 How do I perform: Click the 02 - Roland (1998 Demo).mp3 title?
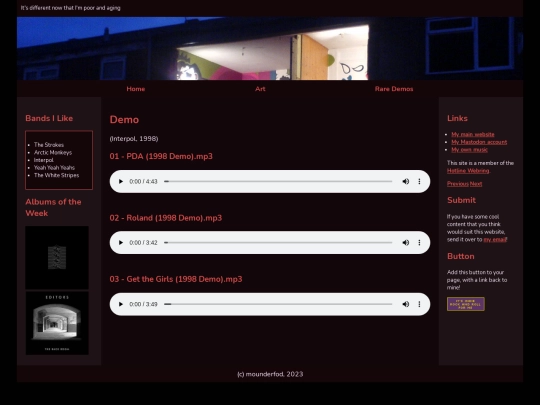[x=166, y=218]
